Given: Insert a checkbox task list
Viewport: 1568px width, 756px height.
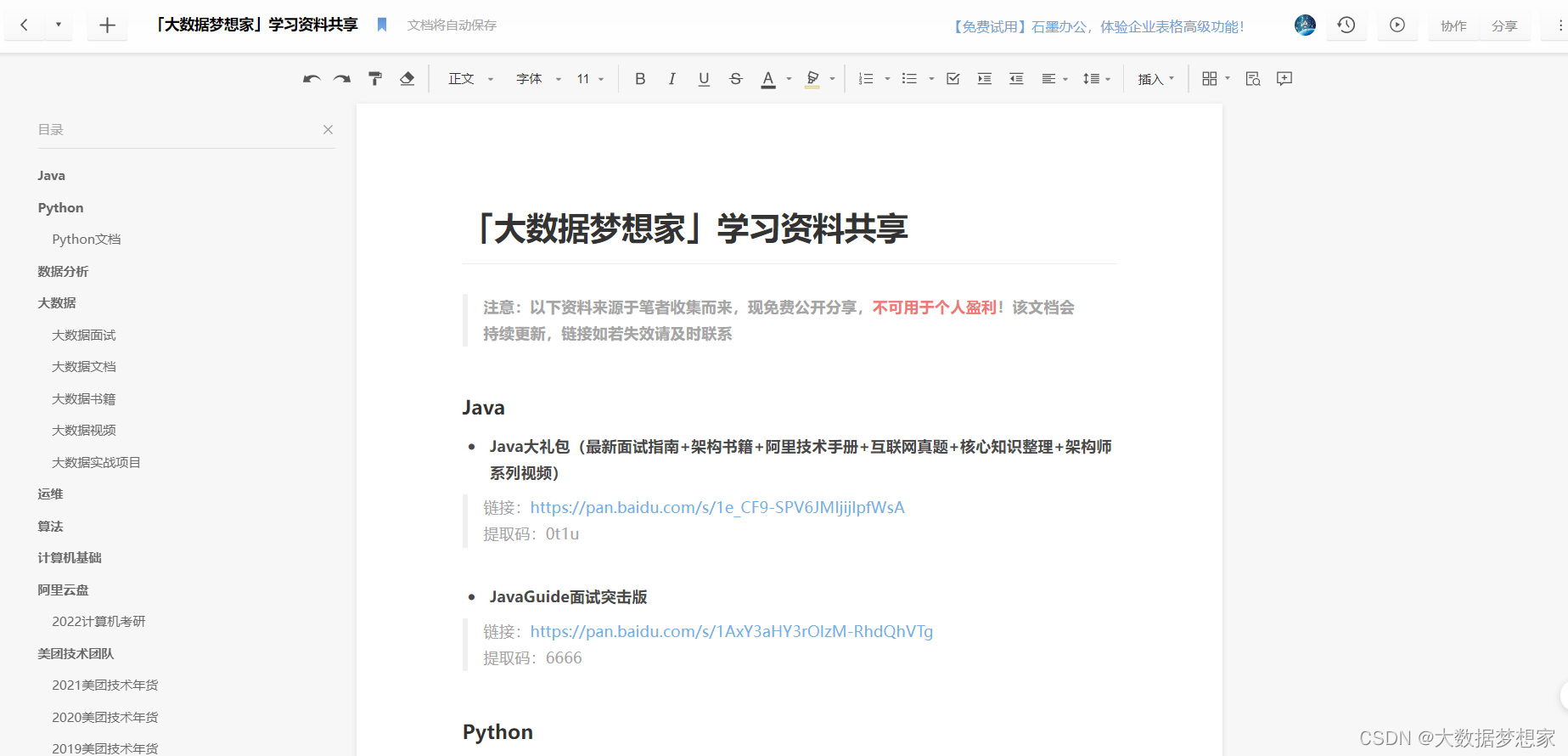Looking at the screenshot, I should (x=953, y=79).
